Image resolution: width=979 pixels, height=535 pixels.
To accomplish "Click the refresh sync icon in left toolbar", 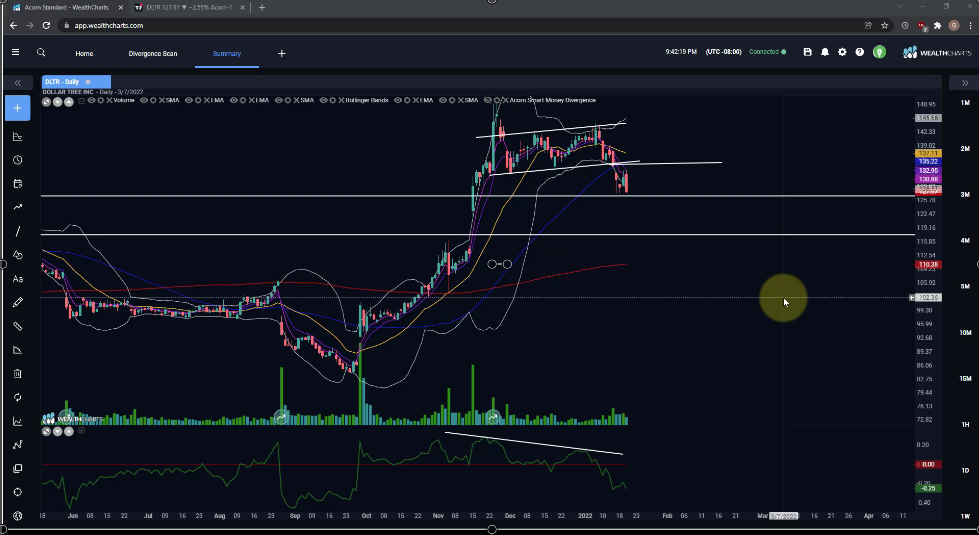I will [17, 397].
